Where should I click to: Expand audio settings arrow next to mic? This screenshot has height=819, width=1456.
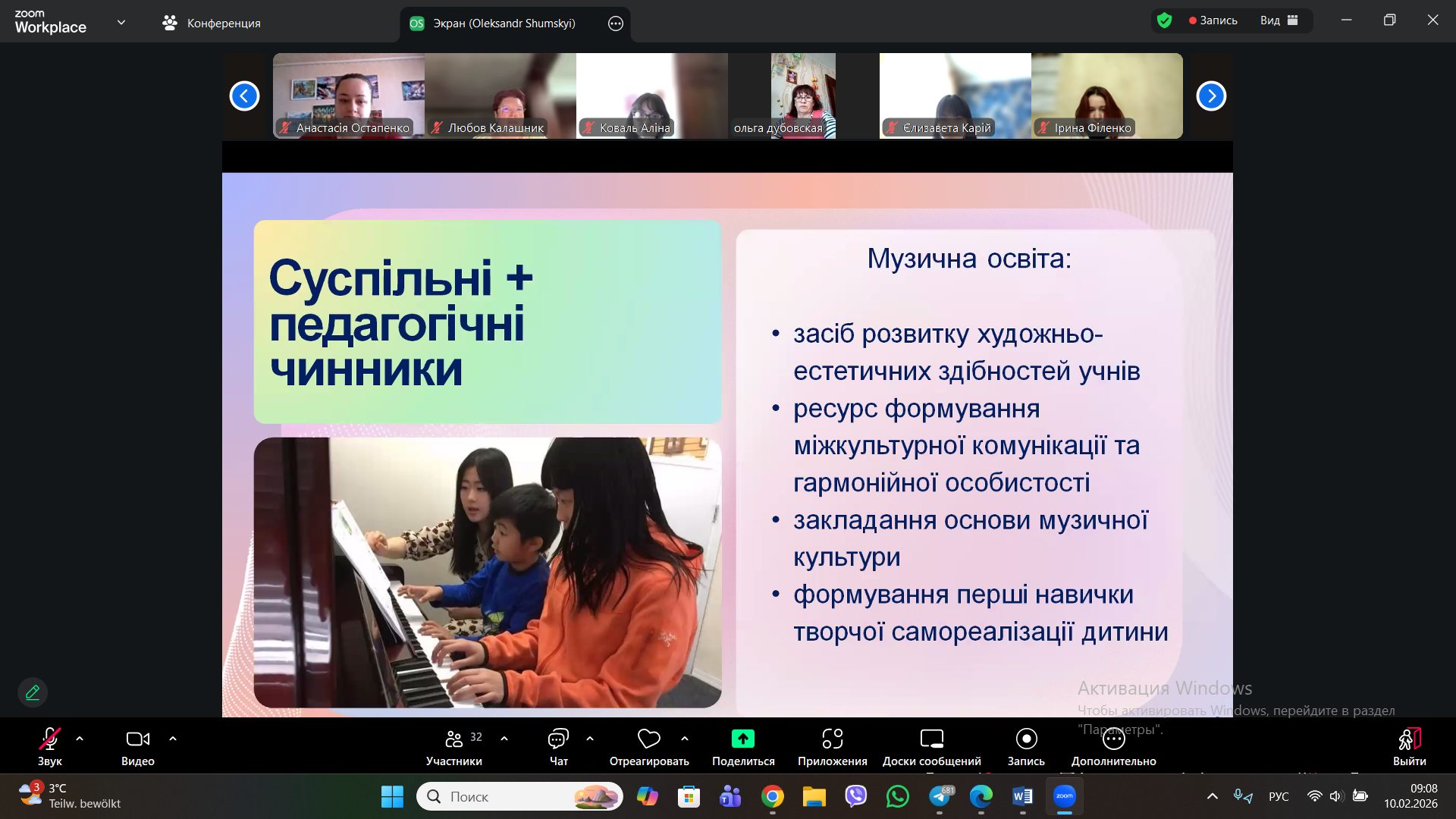[x=80, y=739]
